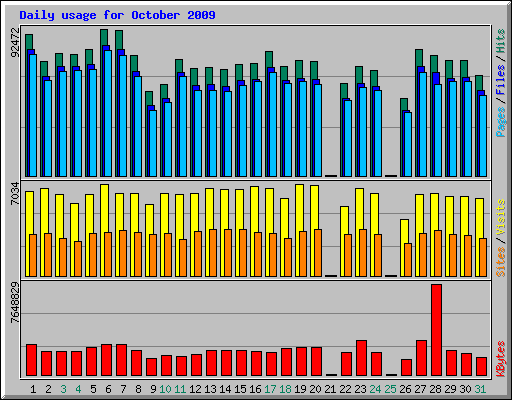Click the orange Sites bar for day 31
This screenshot has height=400, width=512.
[483, 257]
